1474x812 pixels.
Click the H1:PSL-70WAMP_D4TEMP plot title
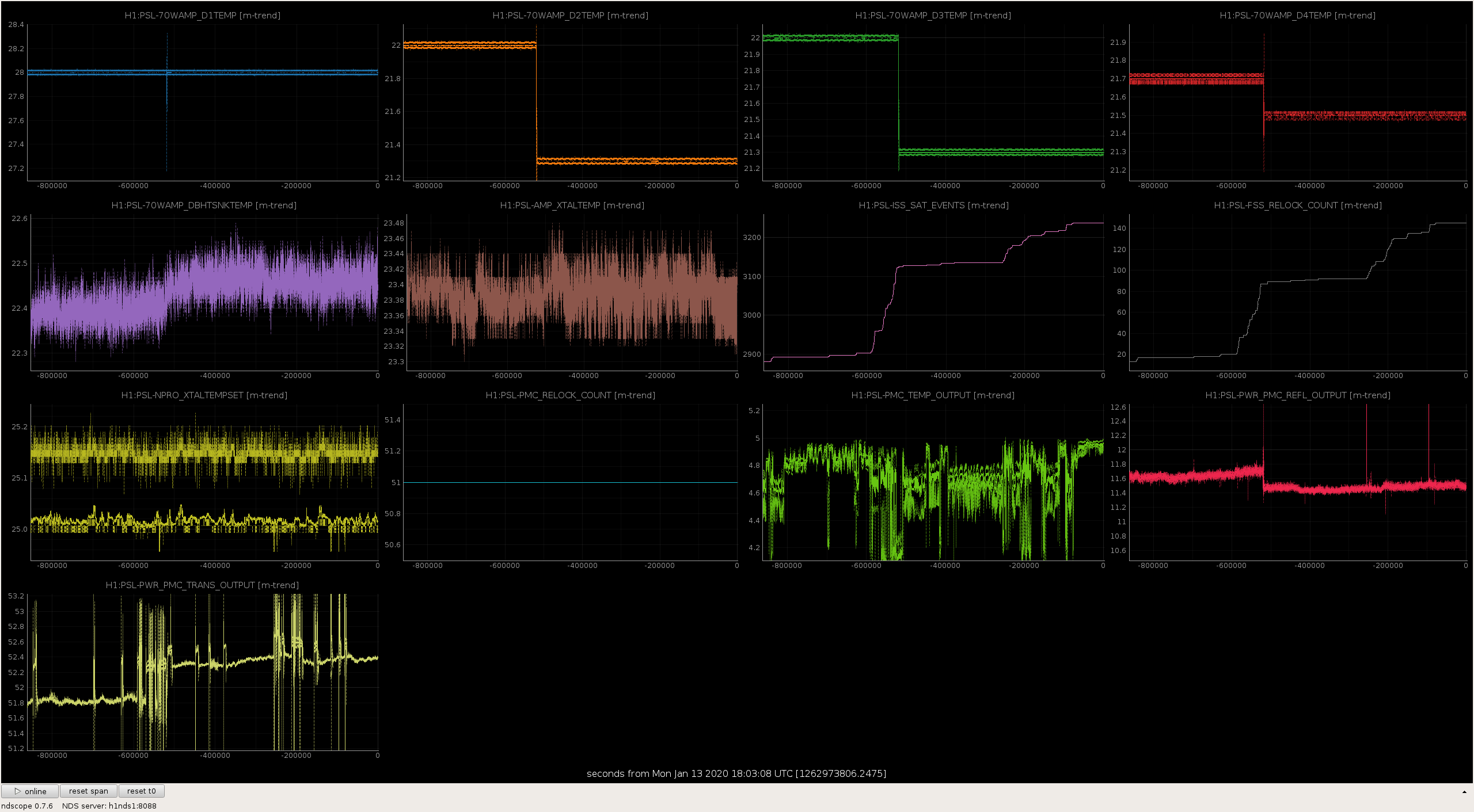(x=1297, y=16)
